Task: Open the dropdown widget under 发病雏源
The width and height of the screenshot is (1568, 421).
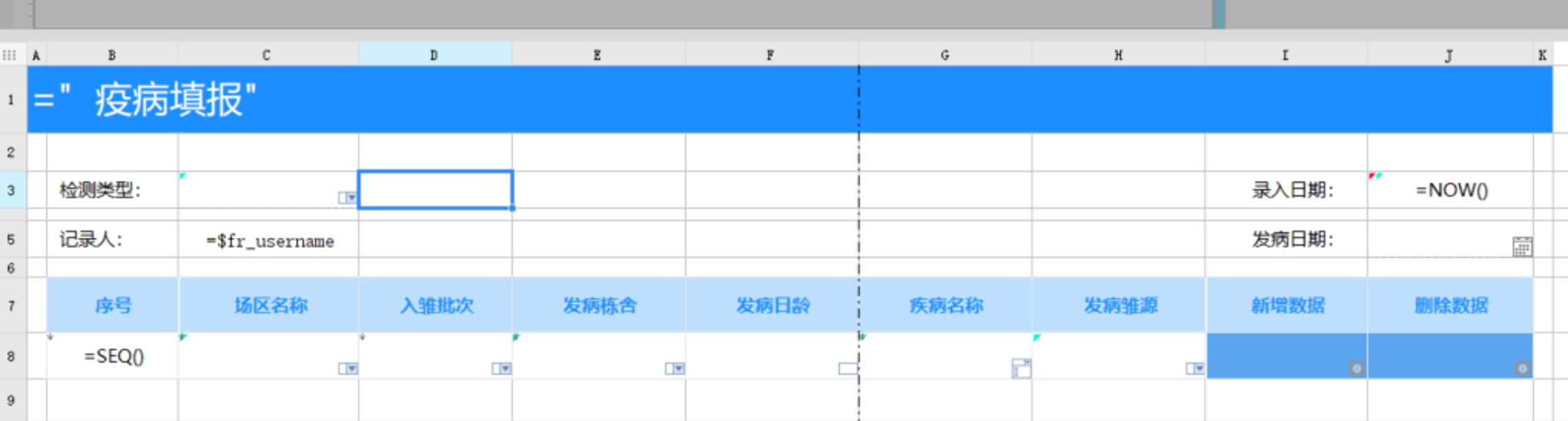Action: [1195, 369]
